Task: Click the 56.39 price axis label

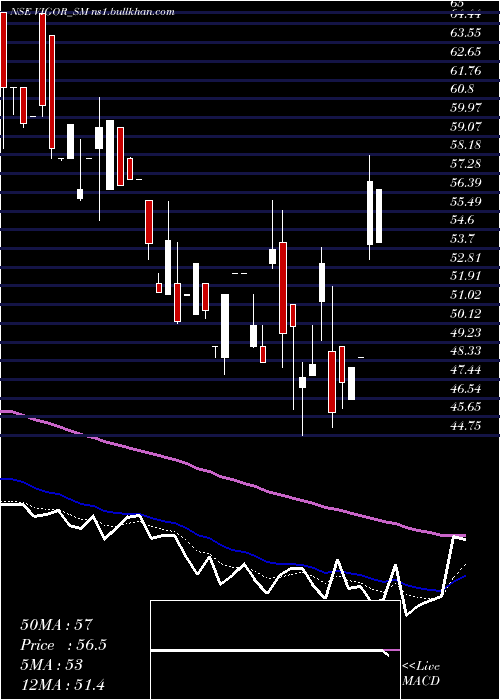Action: click(x=466, y=183)
